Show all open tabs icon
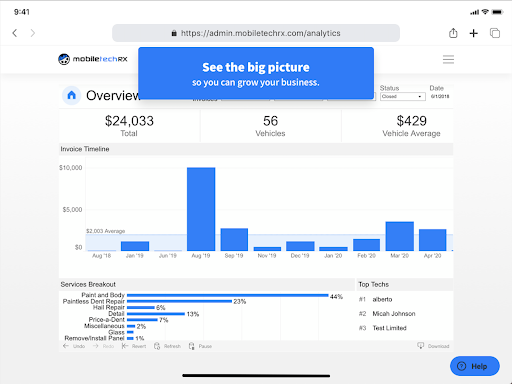 point(495,33)
